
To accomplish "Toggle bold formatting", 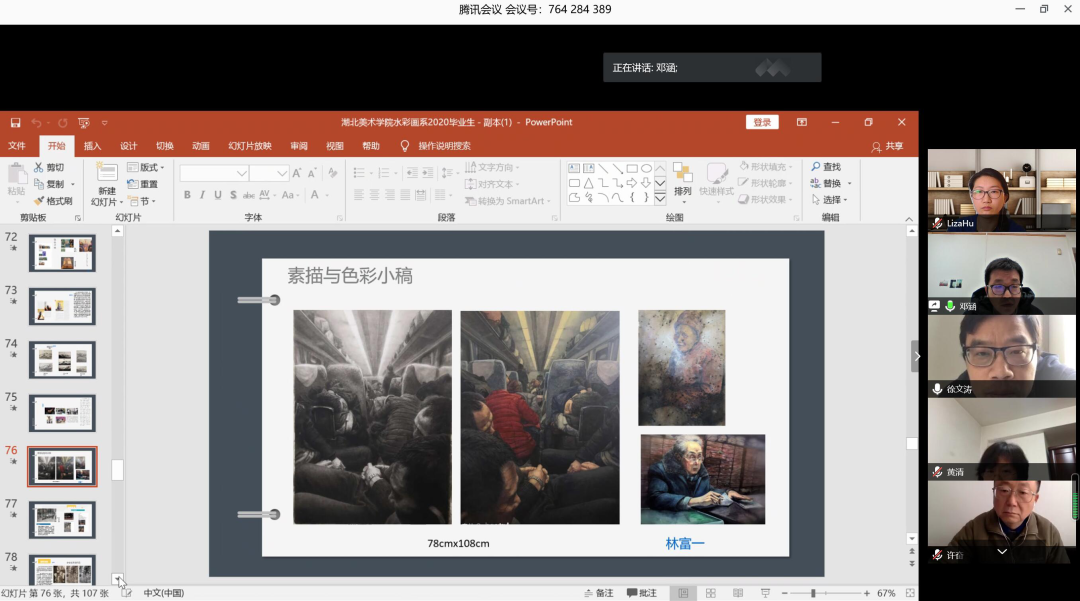I will pyautogui.click(x=187, y=195).
